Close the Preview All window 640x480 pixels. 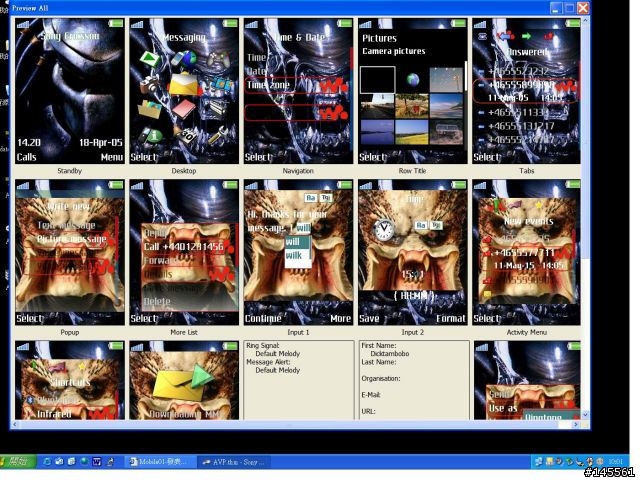pyautogui.click(x=583, y=8)
